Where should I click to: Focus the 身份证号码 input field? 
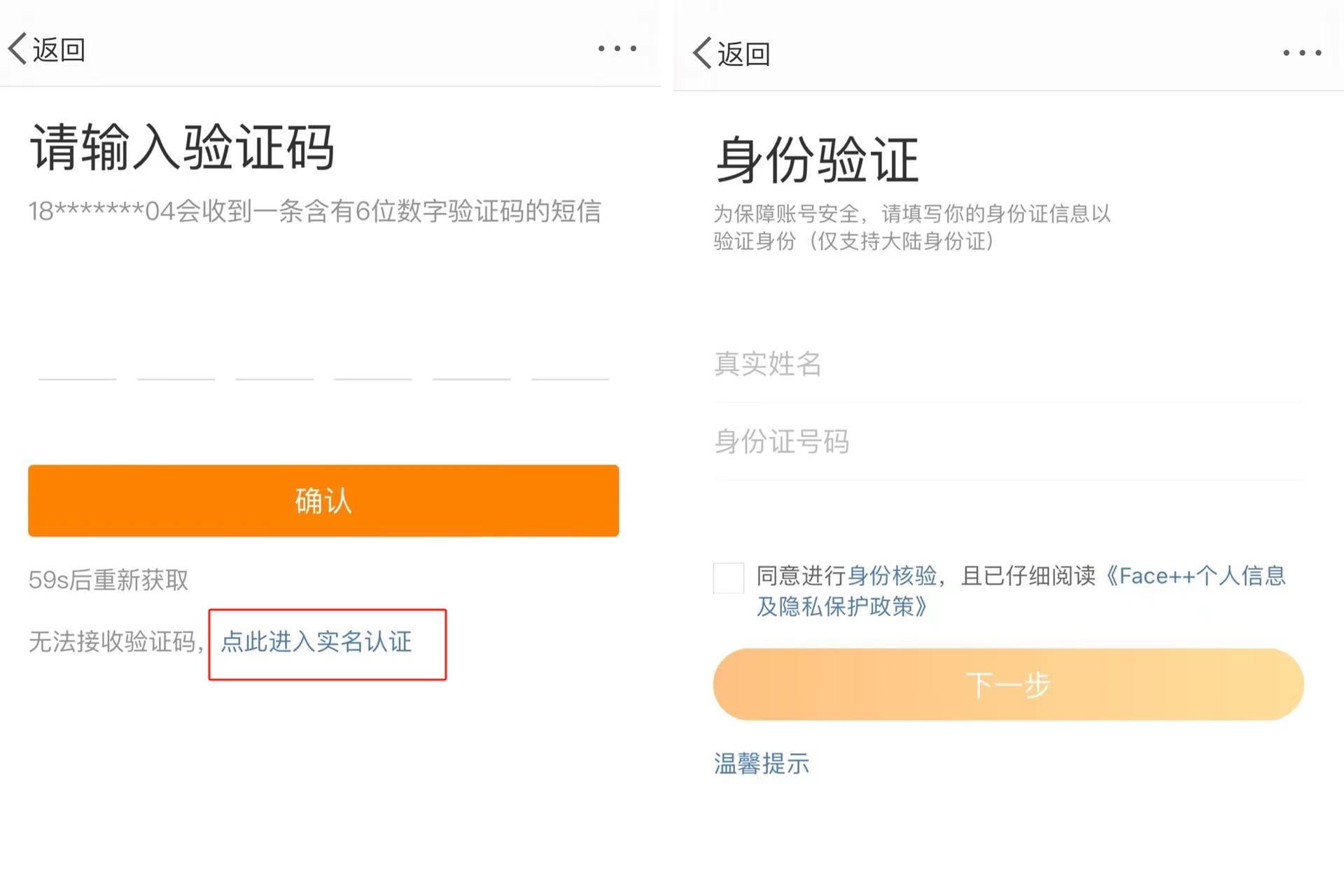coord(1008,442)
